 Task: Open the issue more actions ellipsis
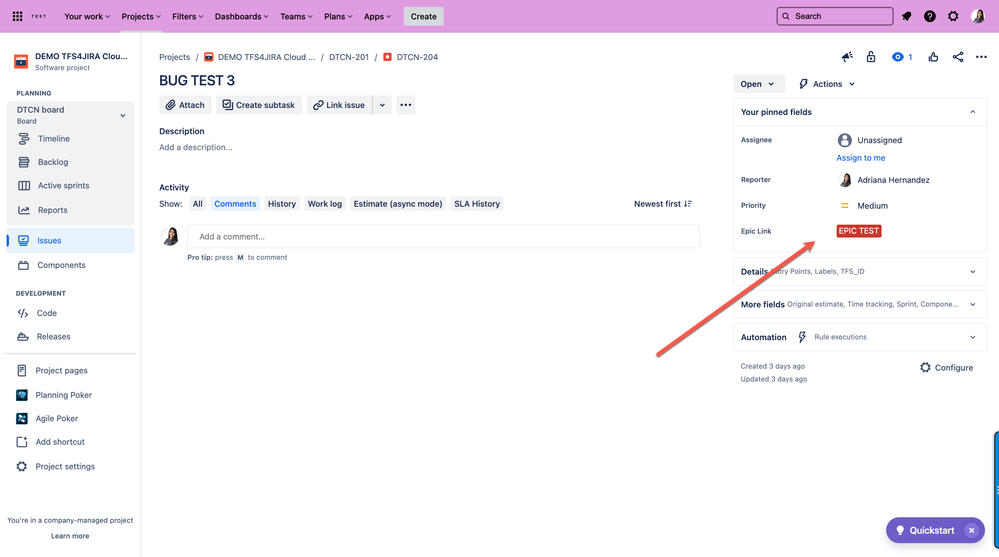point(981,57)
